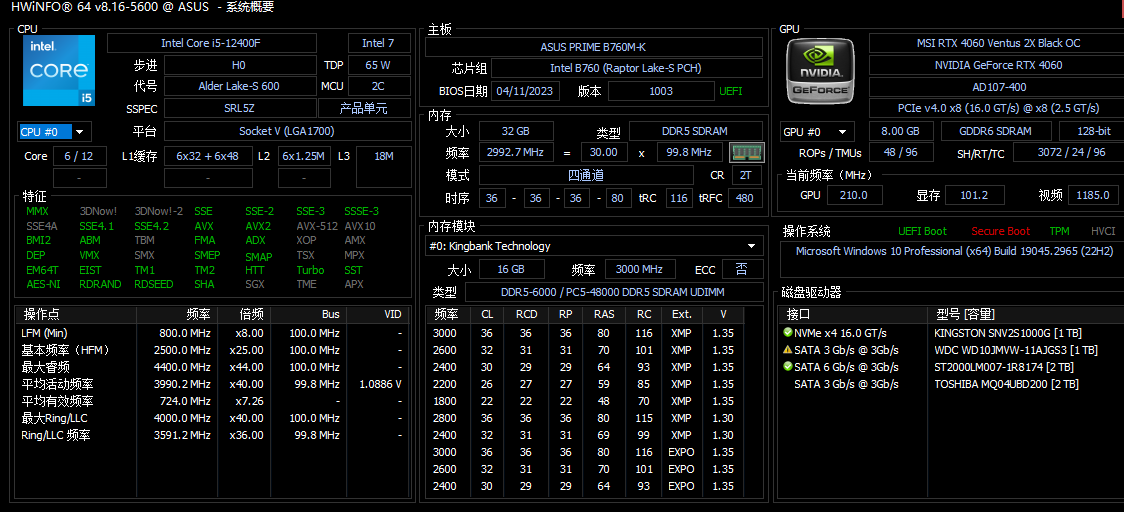Click the 04/11/2023 BIOS date field

tap(525, 91)
